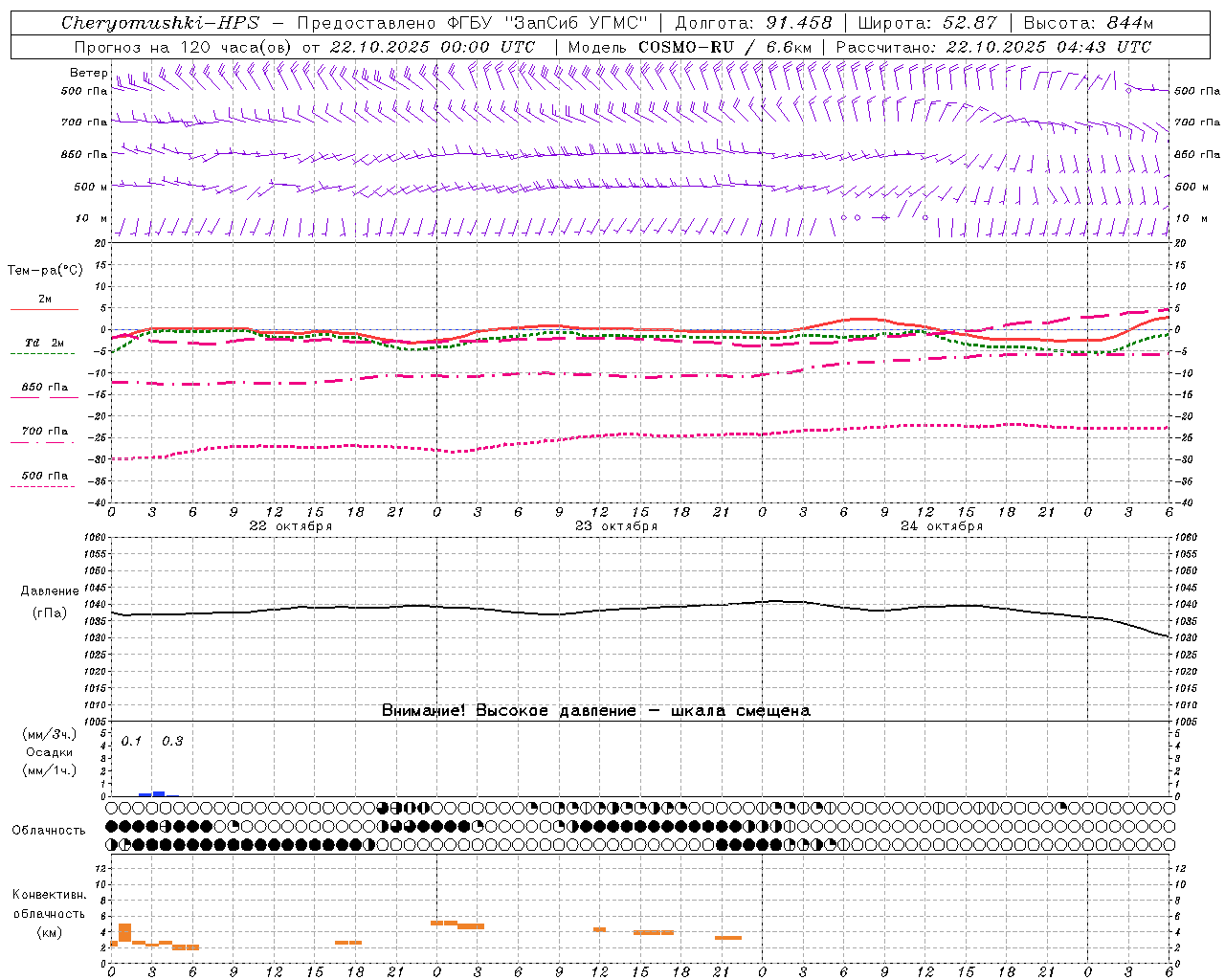Click the elevation value Высота: 844м
The image size is (1225, 980).
(x=1088, y=23)
